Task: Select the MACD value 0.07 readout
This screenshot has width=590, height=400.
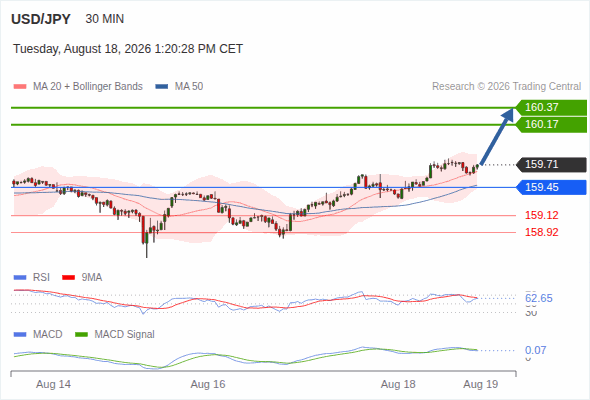Action: point(535,350)
